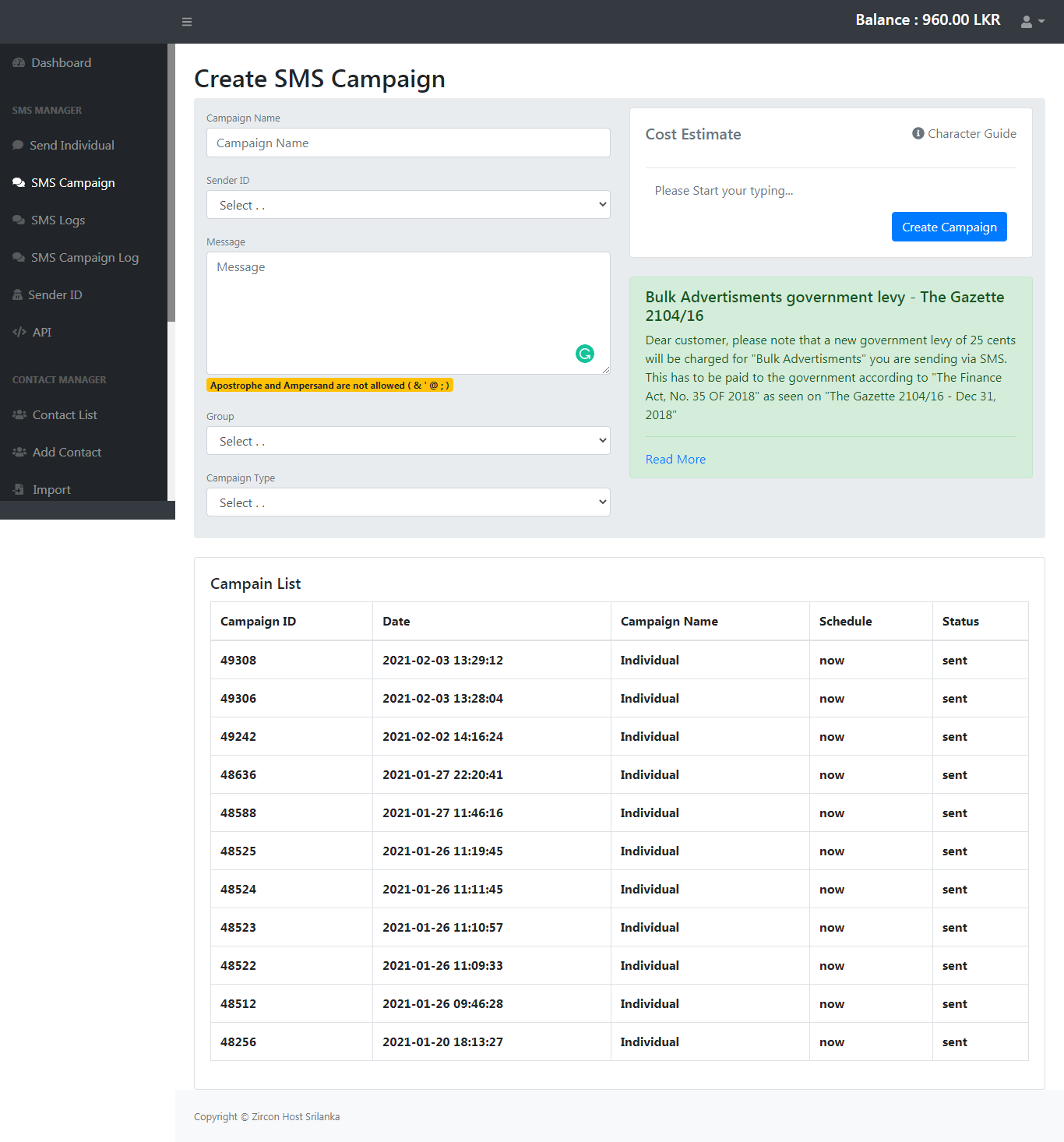Screen dimensions: 1064x1142
Task: Open SMS Campaign Log page
Action: coord(84,258)
